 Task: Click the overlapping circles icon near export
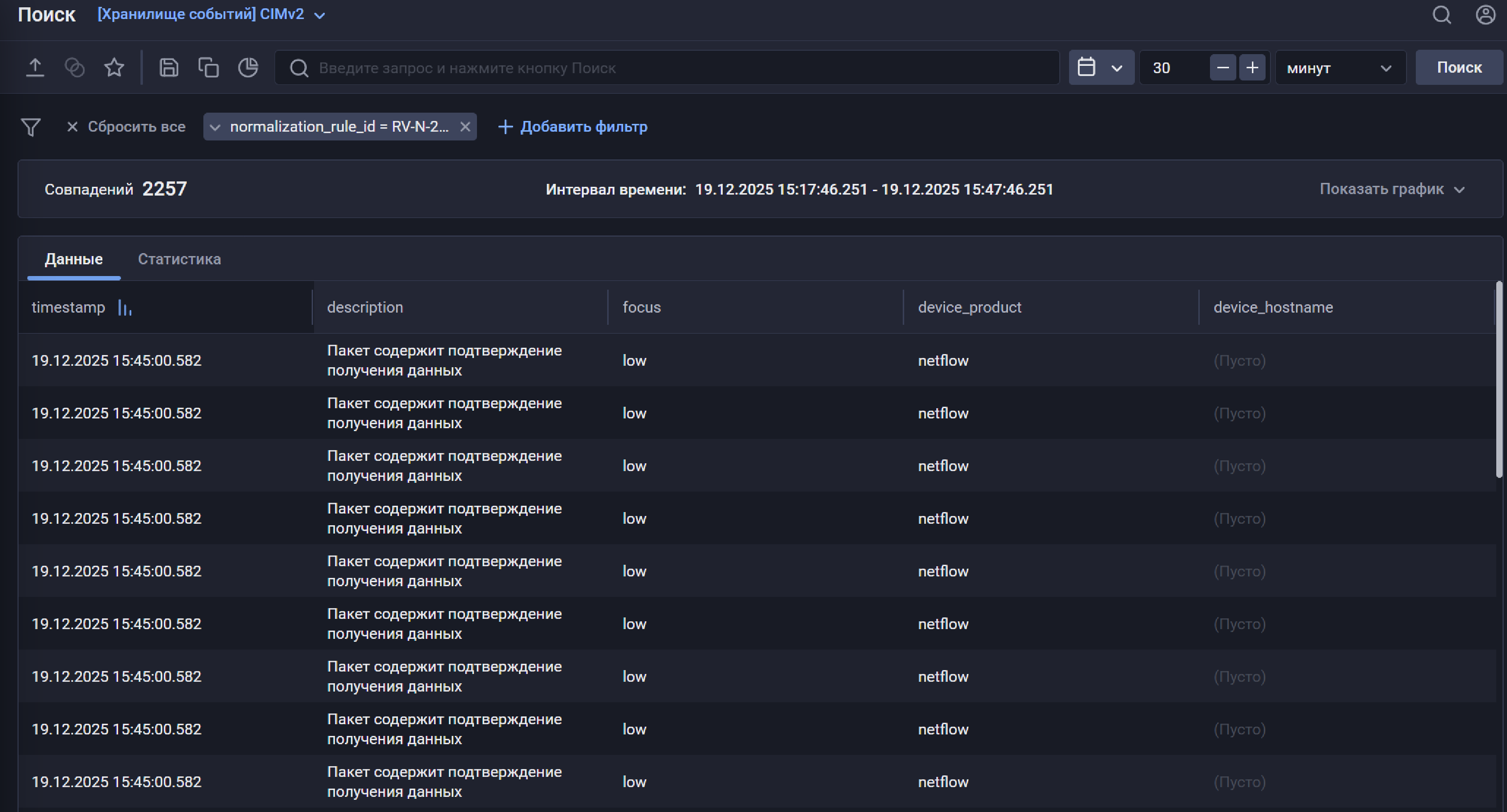(74, 67)
